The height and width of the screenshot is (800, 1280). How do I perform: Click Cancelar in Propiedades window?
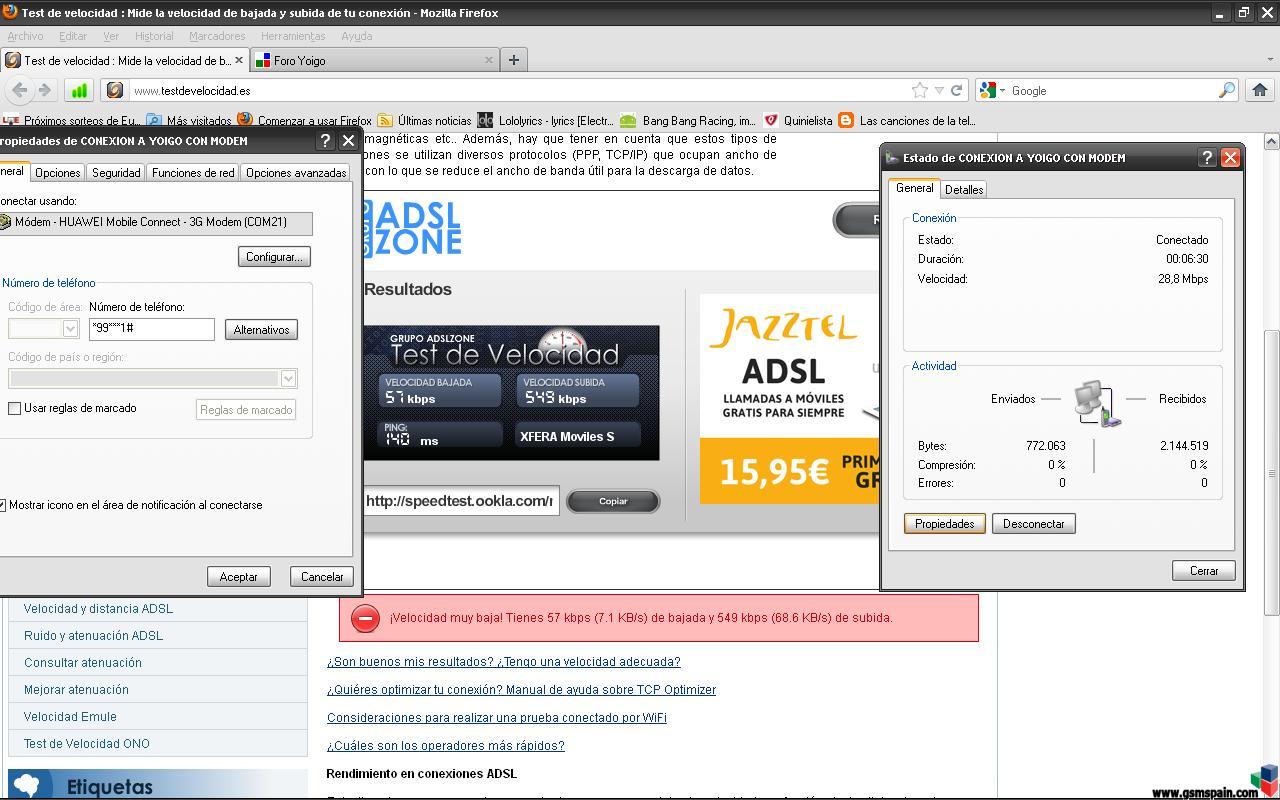point(322,577)
